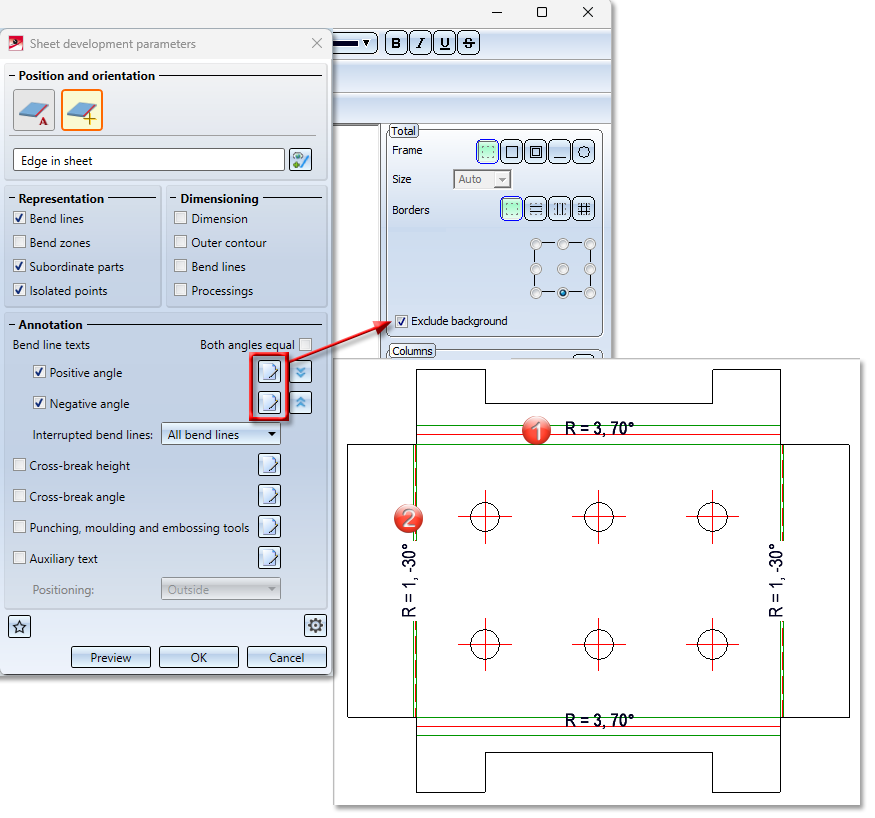Toggle the Positive angle checkbox
The image size is (875, 818).
pyautogui.click(x=39, y=372)
